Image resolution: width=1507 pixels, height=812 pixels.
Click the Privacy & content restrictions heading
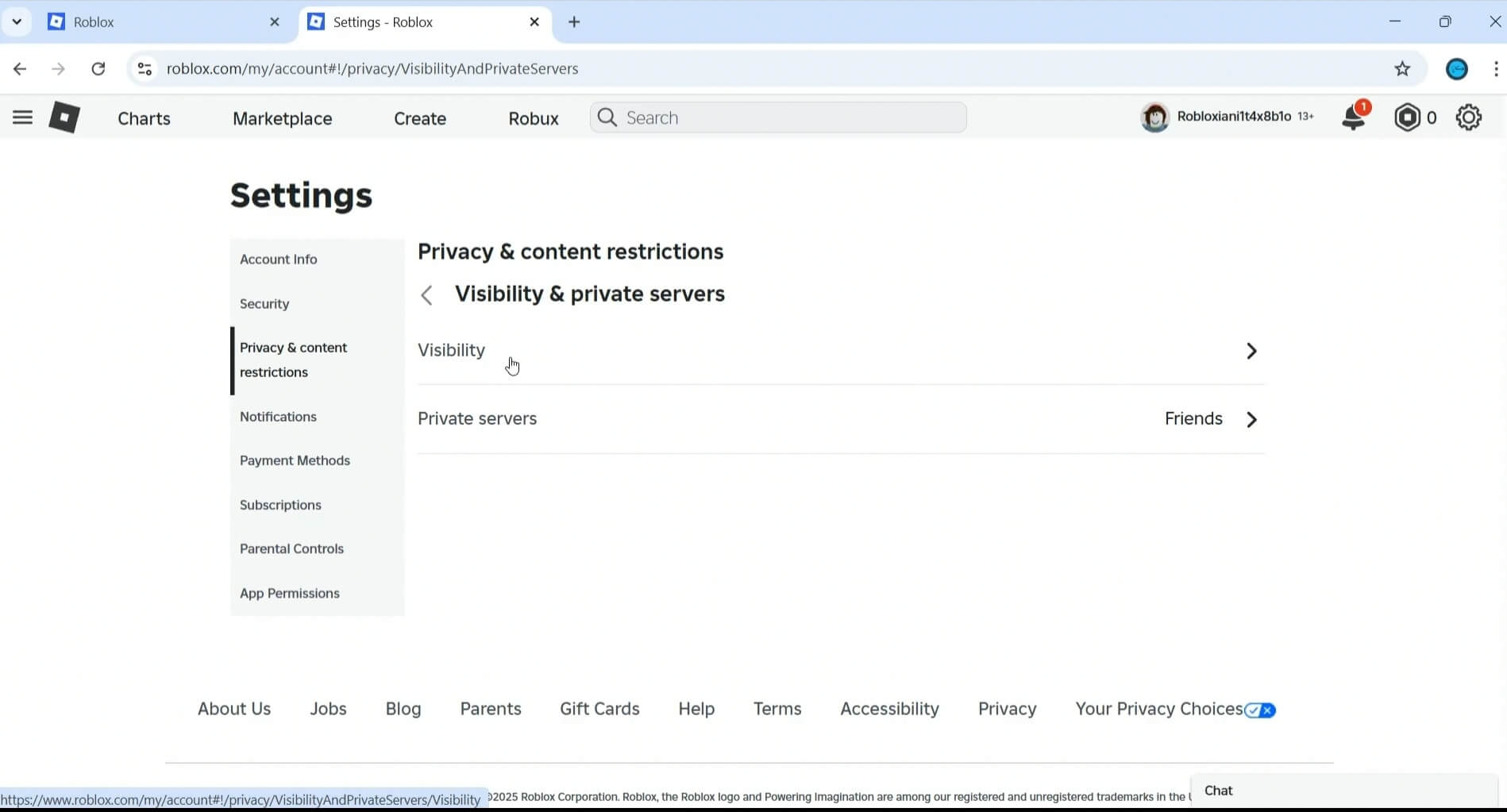(571, 252)
